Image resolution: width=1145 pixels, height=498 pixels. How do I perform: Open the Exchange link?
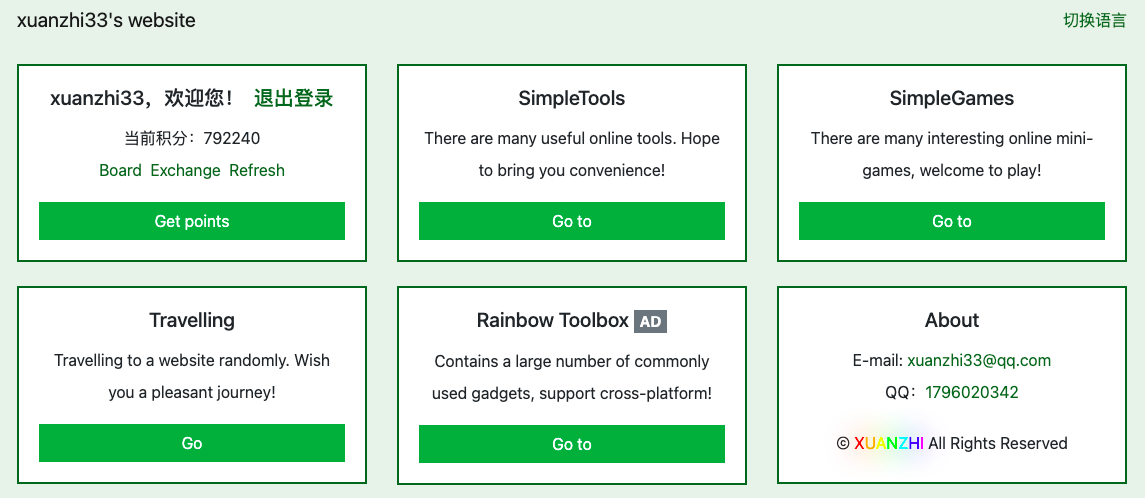tap(185, 170)
